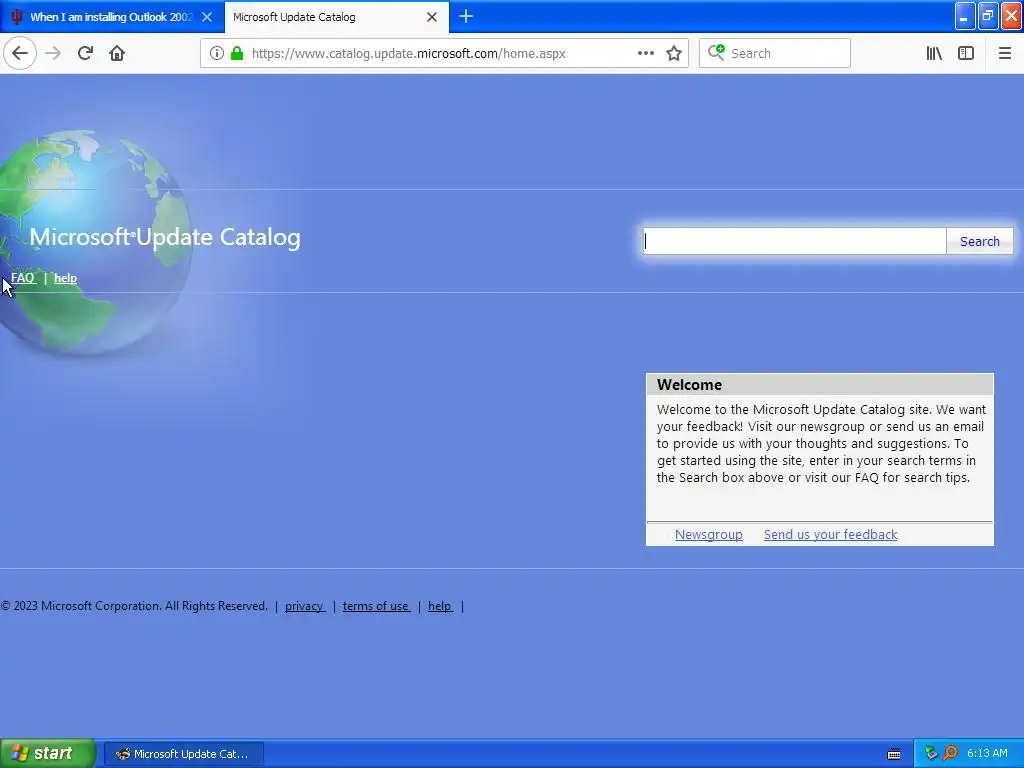Click the footer help link
The height and width of the screenshot is (768, 1024).
coord(440,606)
